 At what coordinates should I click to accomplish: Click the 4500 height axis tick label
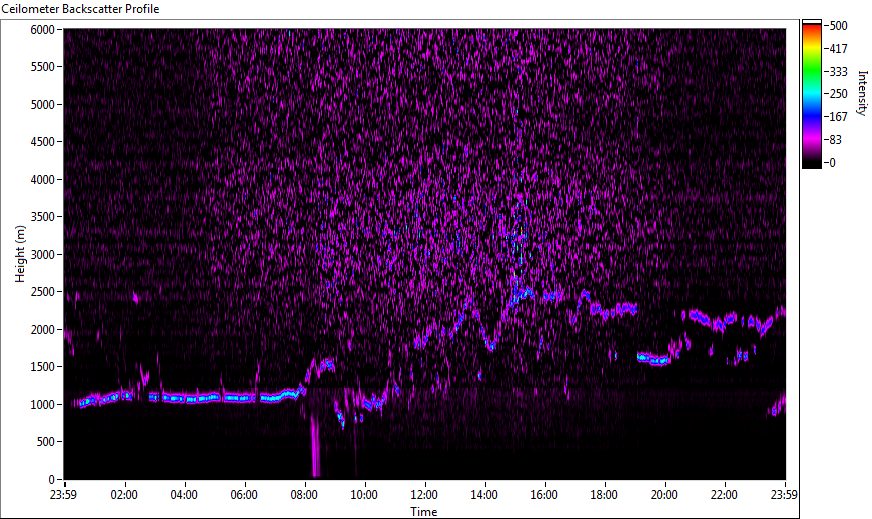coord(42,142)
